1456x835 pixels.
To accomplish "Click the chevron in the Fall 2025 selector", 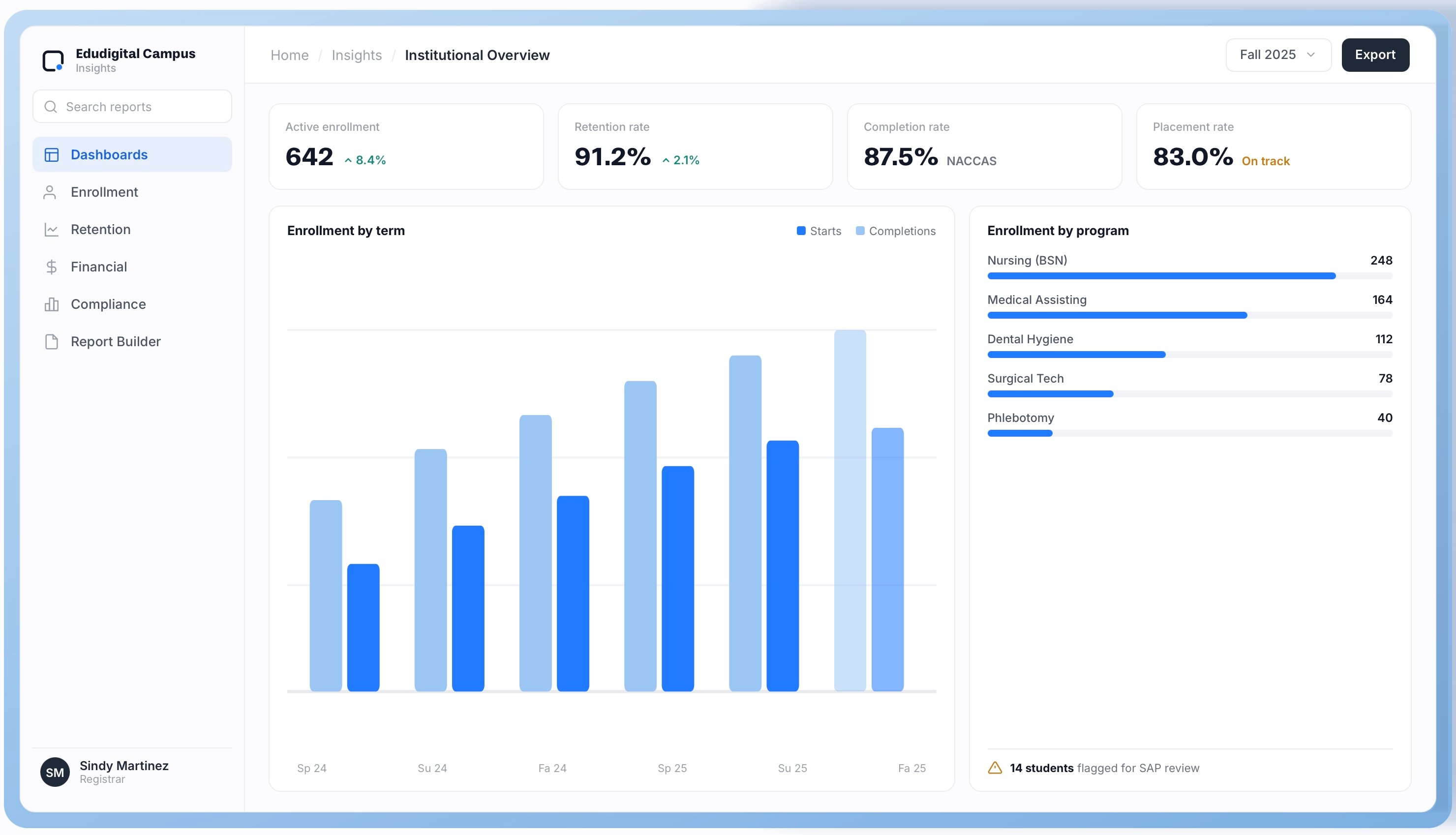I will click(x=1311, y=55).
